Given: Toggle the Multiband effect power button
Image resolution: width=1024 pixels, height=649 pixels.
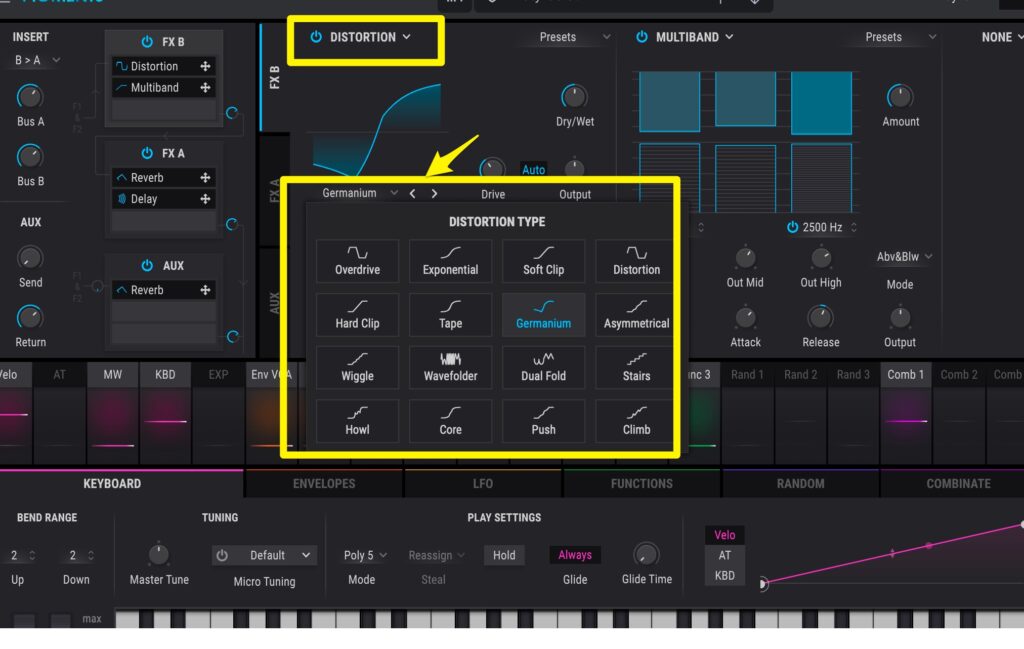Looking at the screenshot, I should 642,37.
